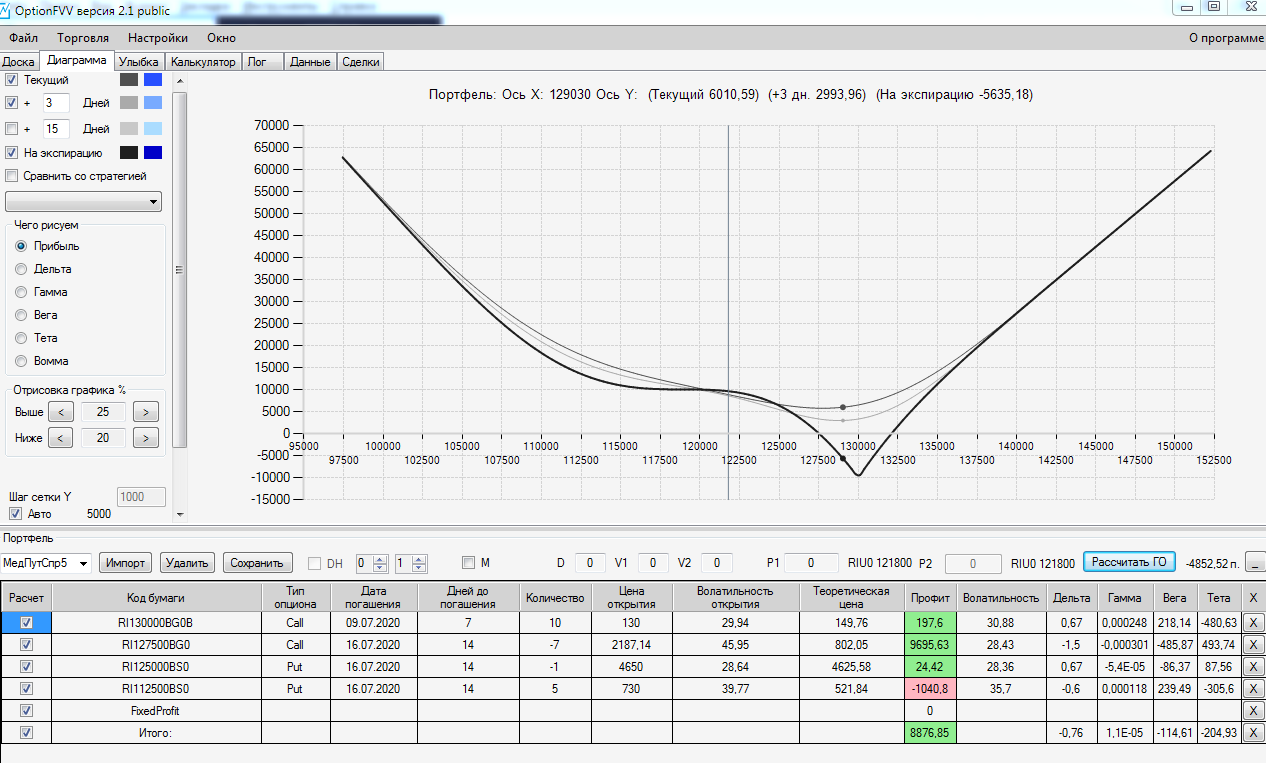Image resolution: width=1266 pixels, height=763 pixels.
Task: Enable the plus 15 days curve checkbox
Action: (12, 128)
